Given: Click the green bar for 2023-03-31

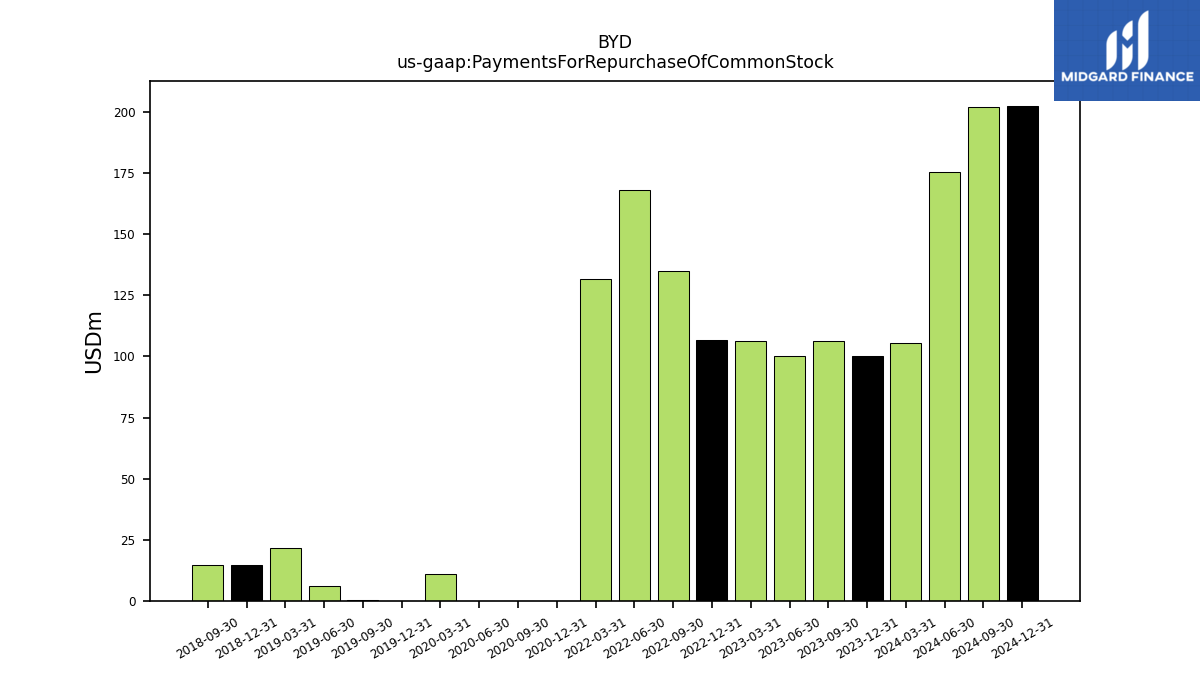Looking at the screenshot, I should click(x=751, y=471).
